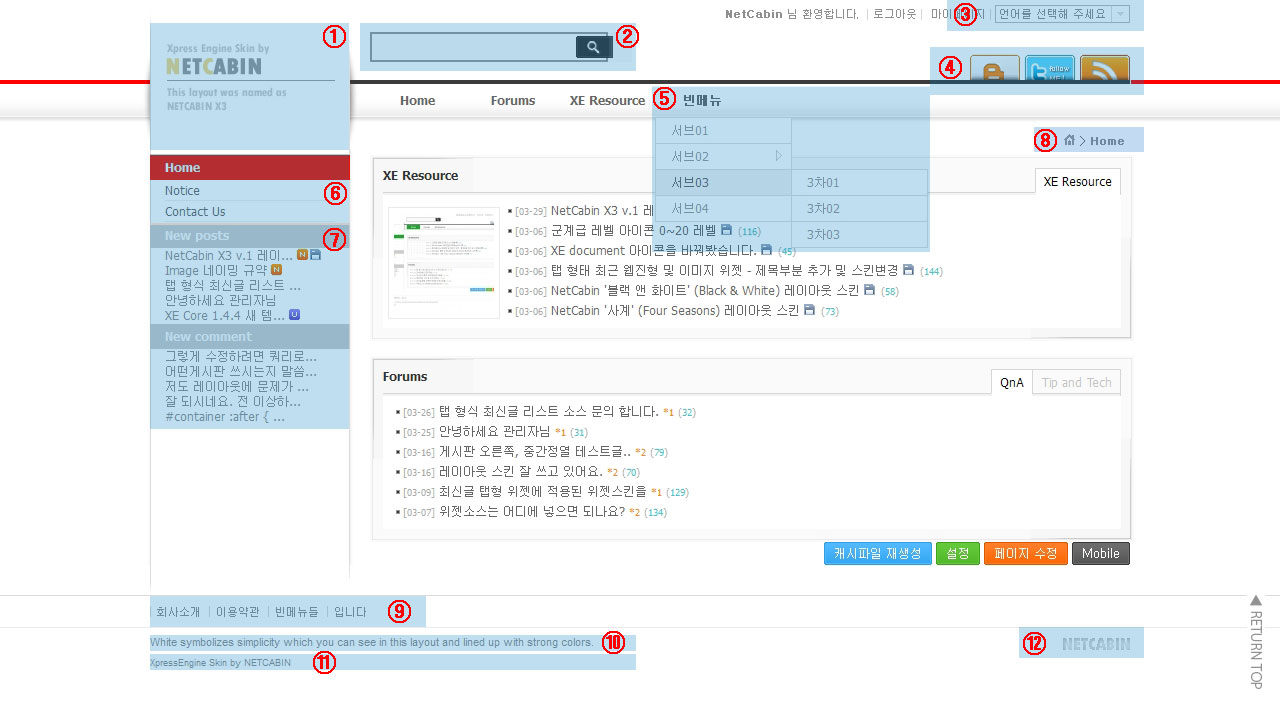Click the 캐시파일 재생성 button
This screenshot has height=720, width=1280.
[878, 553]
